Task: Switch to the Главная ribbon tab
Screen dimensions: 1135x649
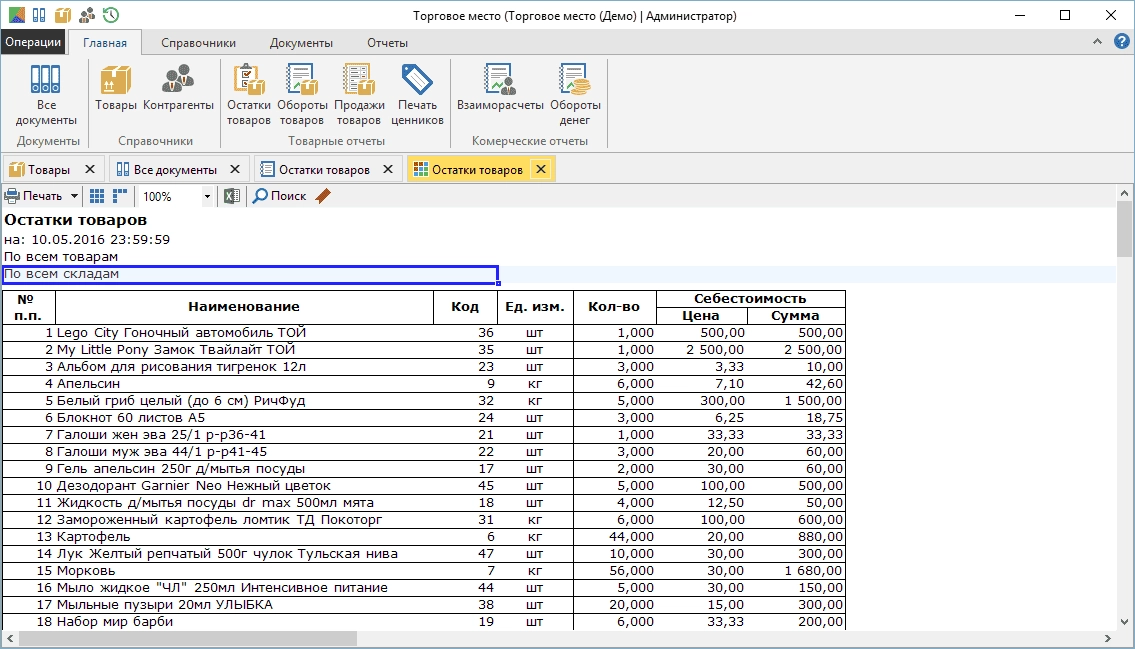Action: 105,43
